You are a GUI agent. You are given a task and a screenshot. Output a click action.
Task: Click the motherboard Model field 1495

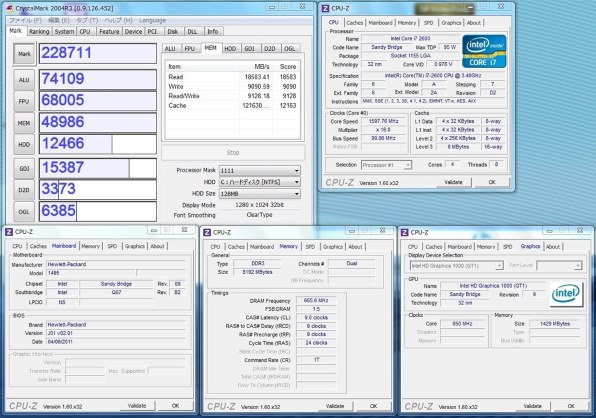click(x=91, y=273)
